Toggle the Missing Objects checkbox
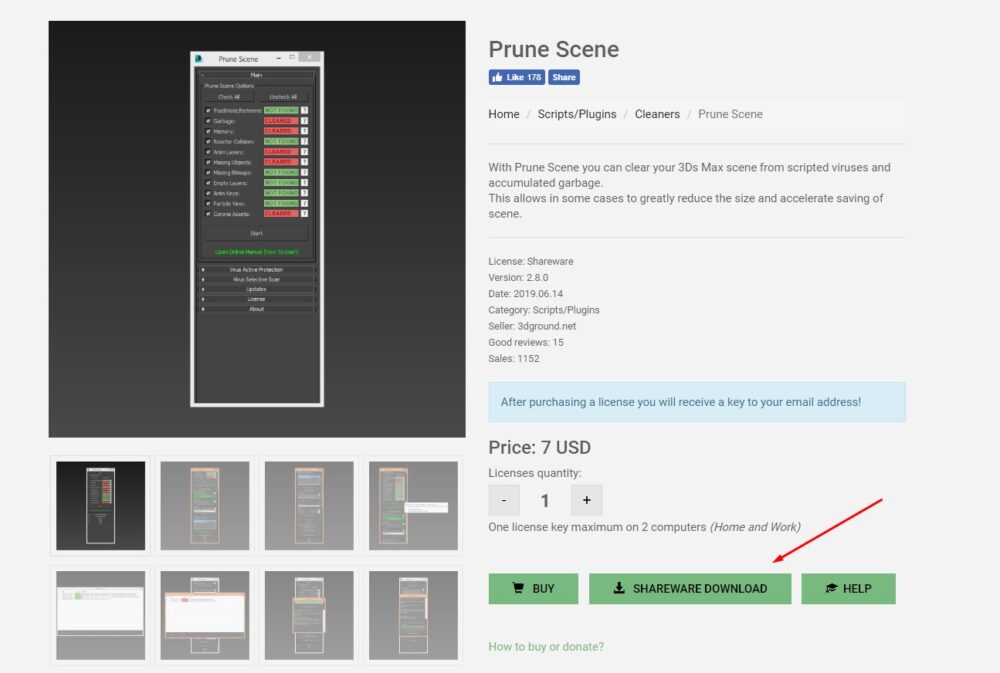The width and height of the screenshot is (1000, 673). [x=208, y=161]
